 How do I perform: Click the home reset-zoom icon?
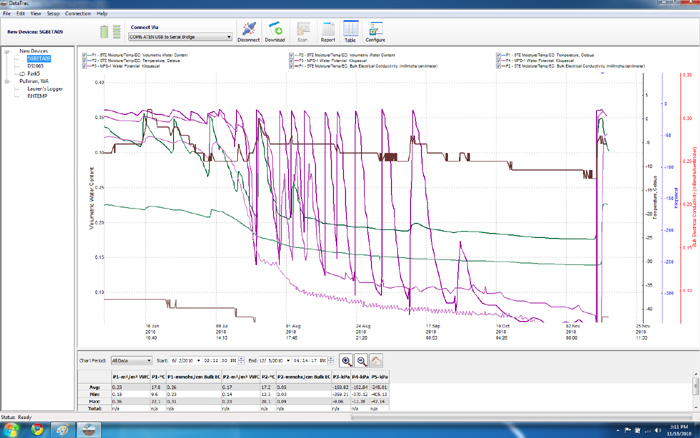coord(376,361)
